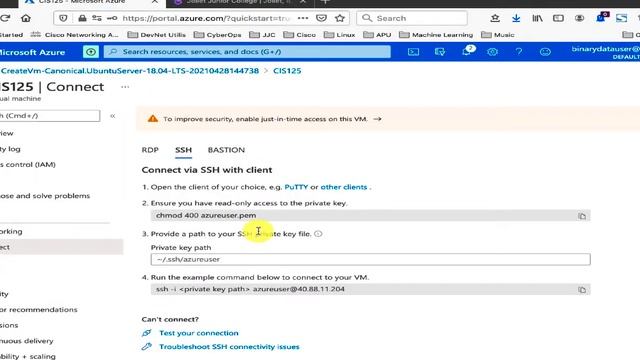Click Azure preview features icon

91,52
